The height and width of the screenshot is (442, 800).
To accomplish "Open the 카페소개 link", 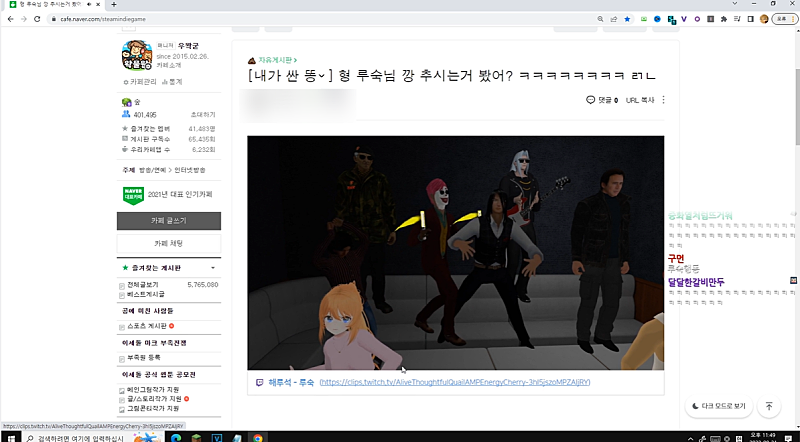I will point(168,65).
